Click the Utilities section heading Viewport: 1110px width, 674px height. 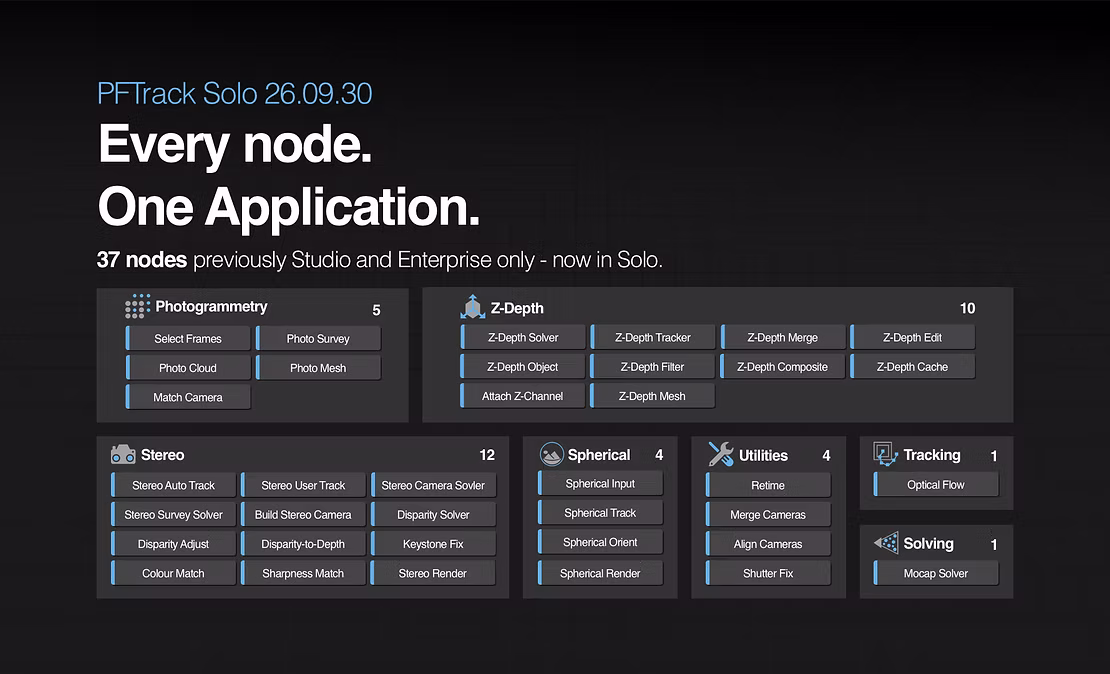tap(763, 455)
